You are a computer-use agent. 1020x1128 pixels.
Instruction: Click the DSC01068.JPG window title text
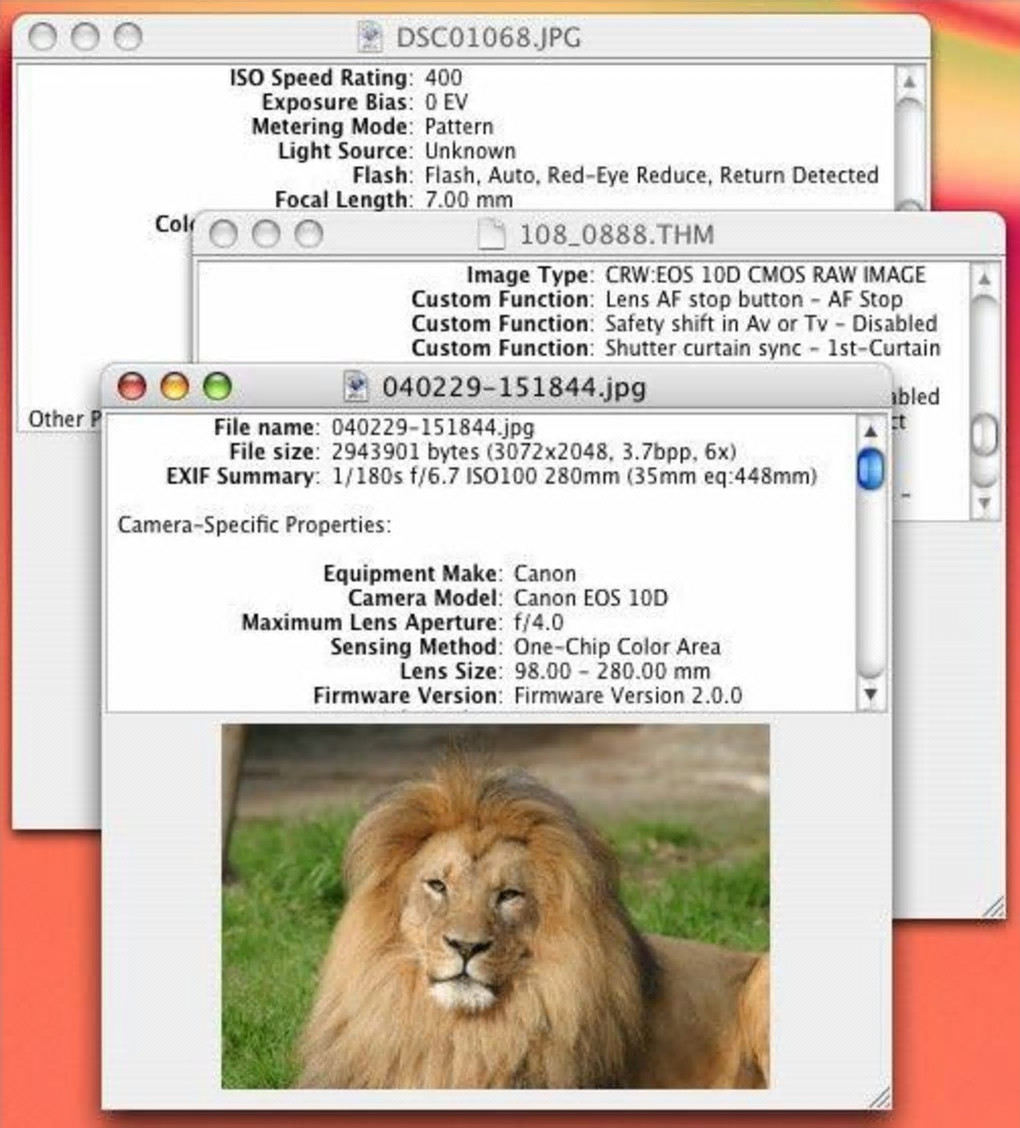point(488,37)
